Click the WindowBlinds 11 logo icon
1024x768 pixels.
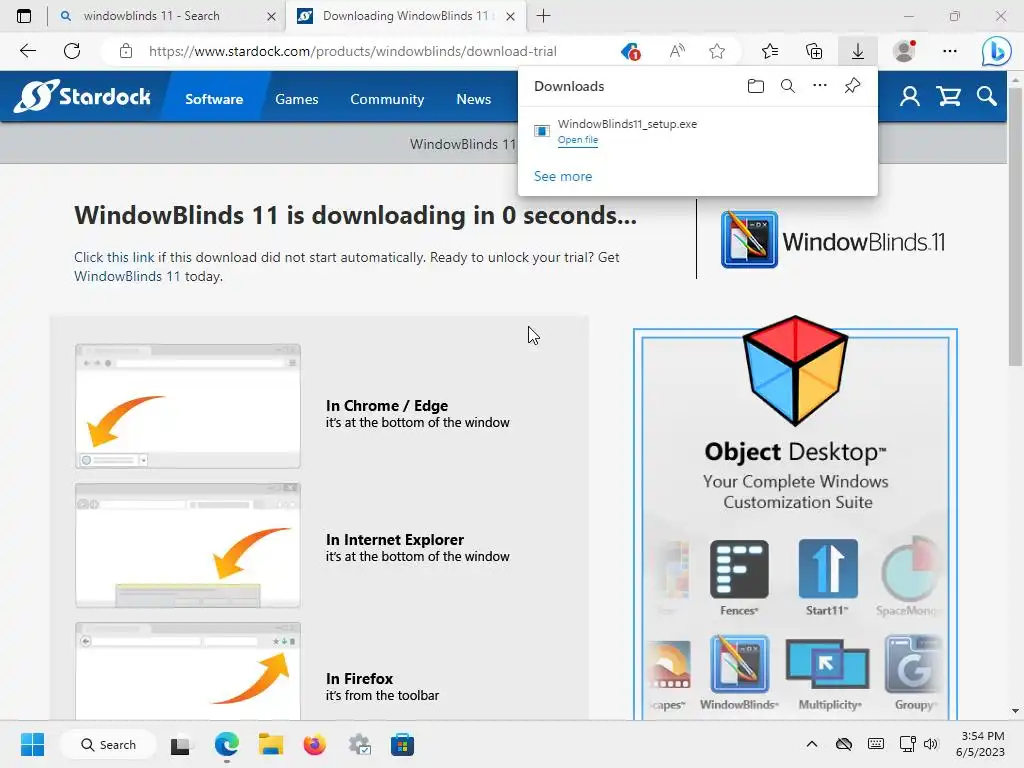pos(749,239)
